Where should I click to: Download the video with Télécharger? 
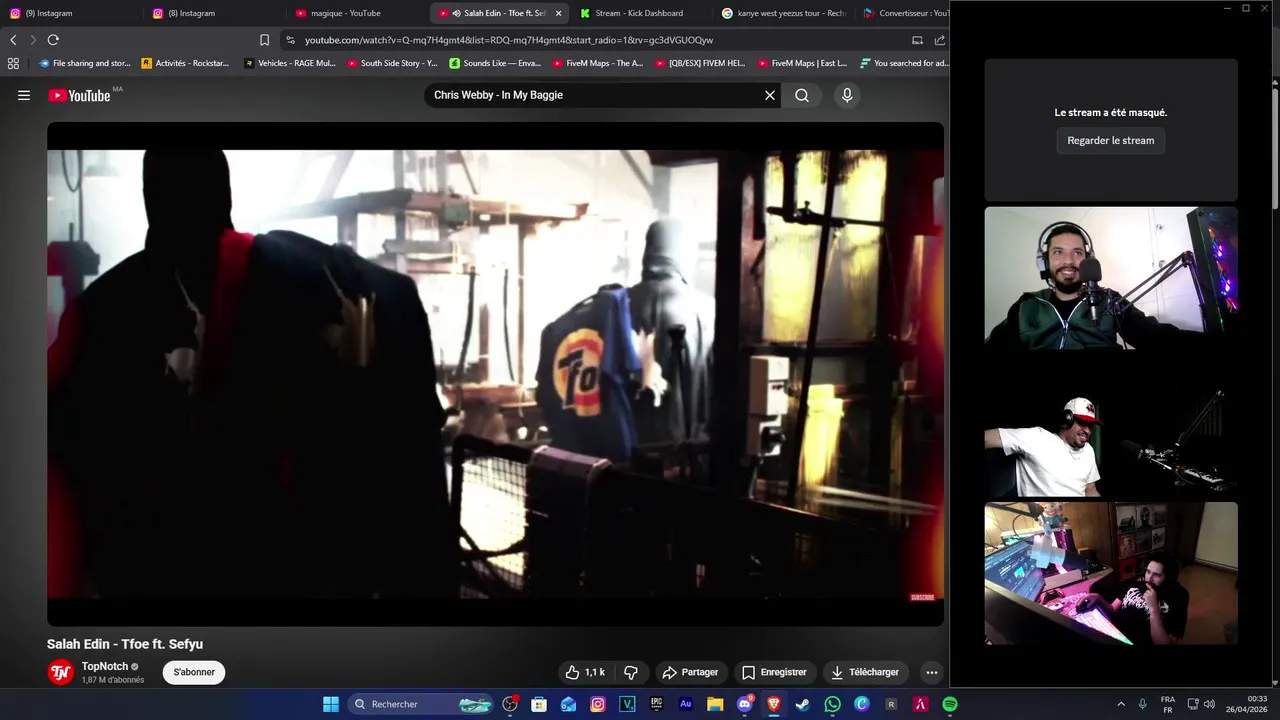pos(865,672)
